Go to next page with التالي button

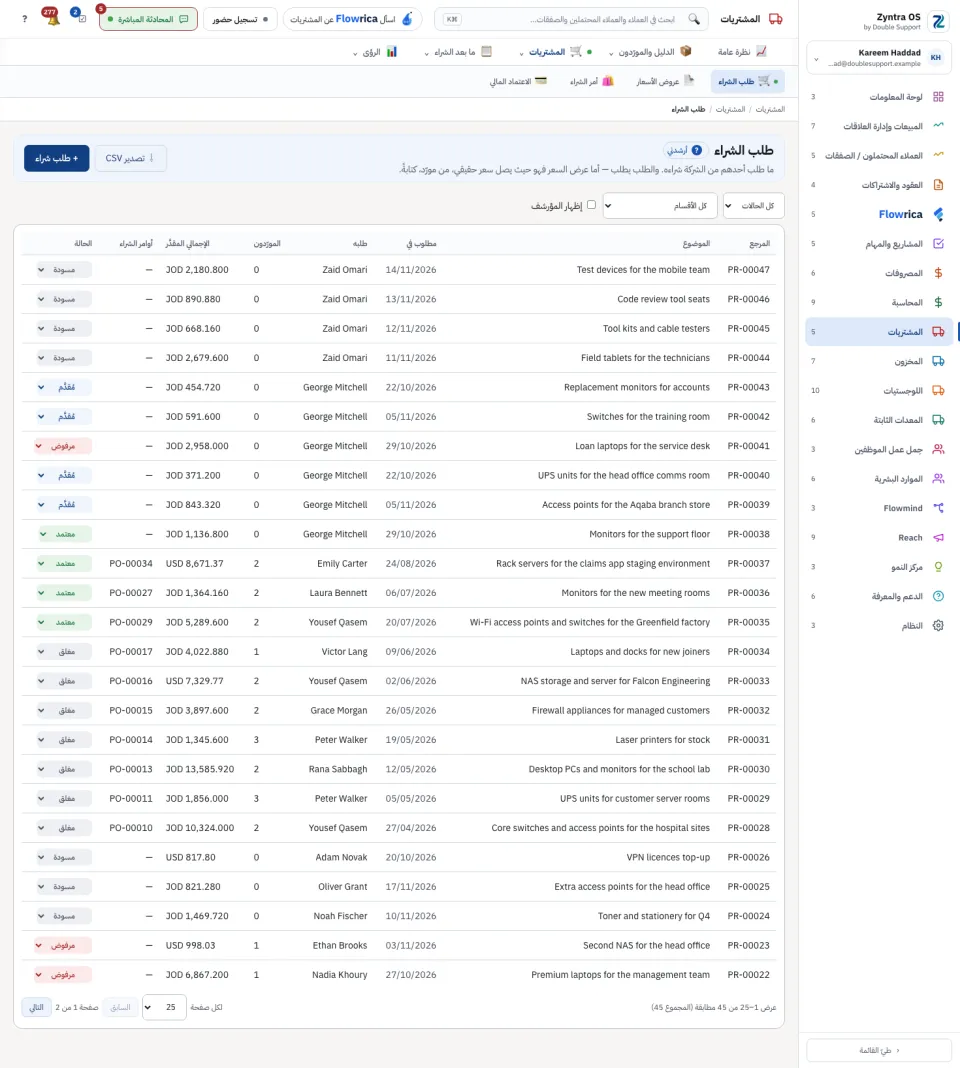coord(36,1007)
